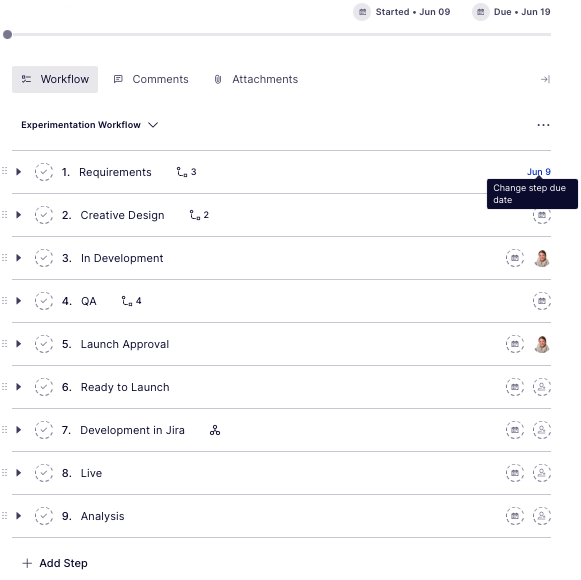The height and width of the screenshot is (580, 581).
Task: Click the Jun 9 due date link
Action: (x=539, y=172)
